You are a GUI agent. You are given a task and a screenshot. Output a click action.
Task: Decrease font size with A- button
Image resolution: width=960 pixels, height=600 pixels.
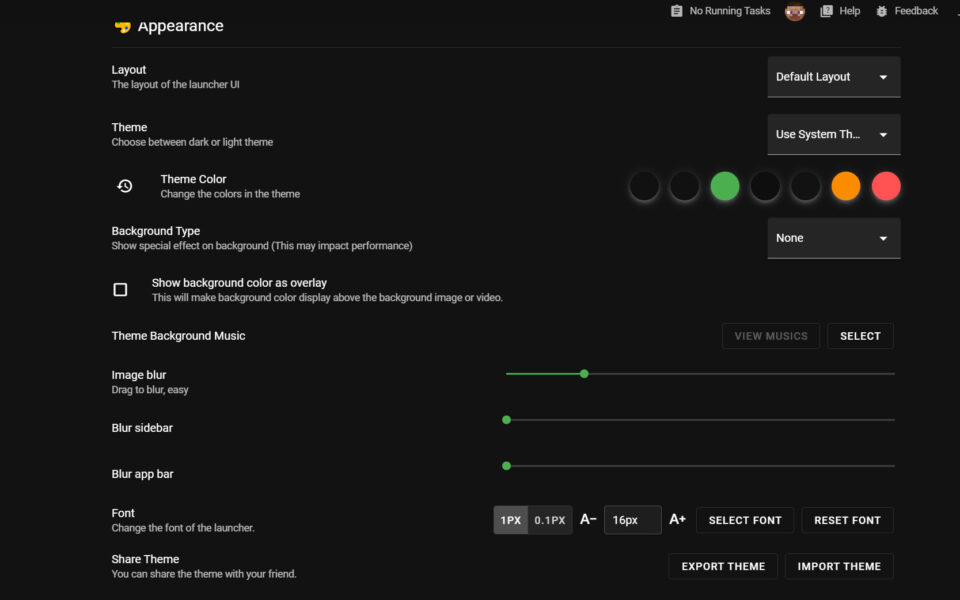tap(588, 520)
